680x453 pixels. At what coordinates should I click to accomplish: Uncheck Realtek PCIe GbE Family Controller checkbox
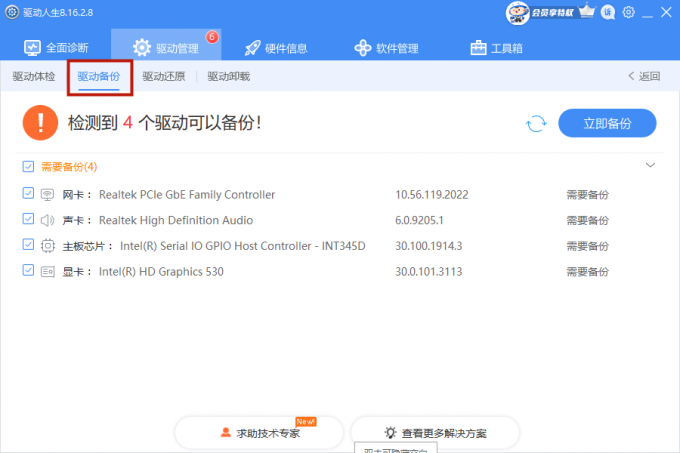[28, 193]
